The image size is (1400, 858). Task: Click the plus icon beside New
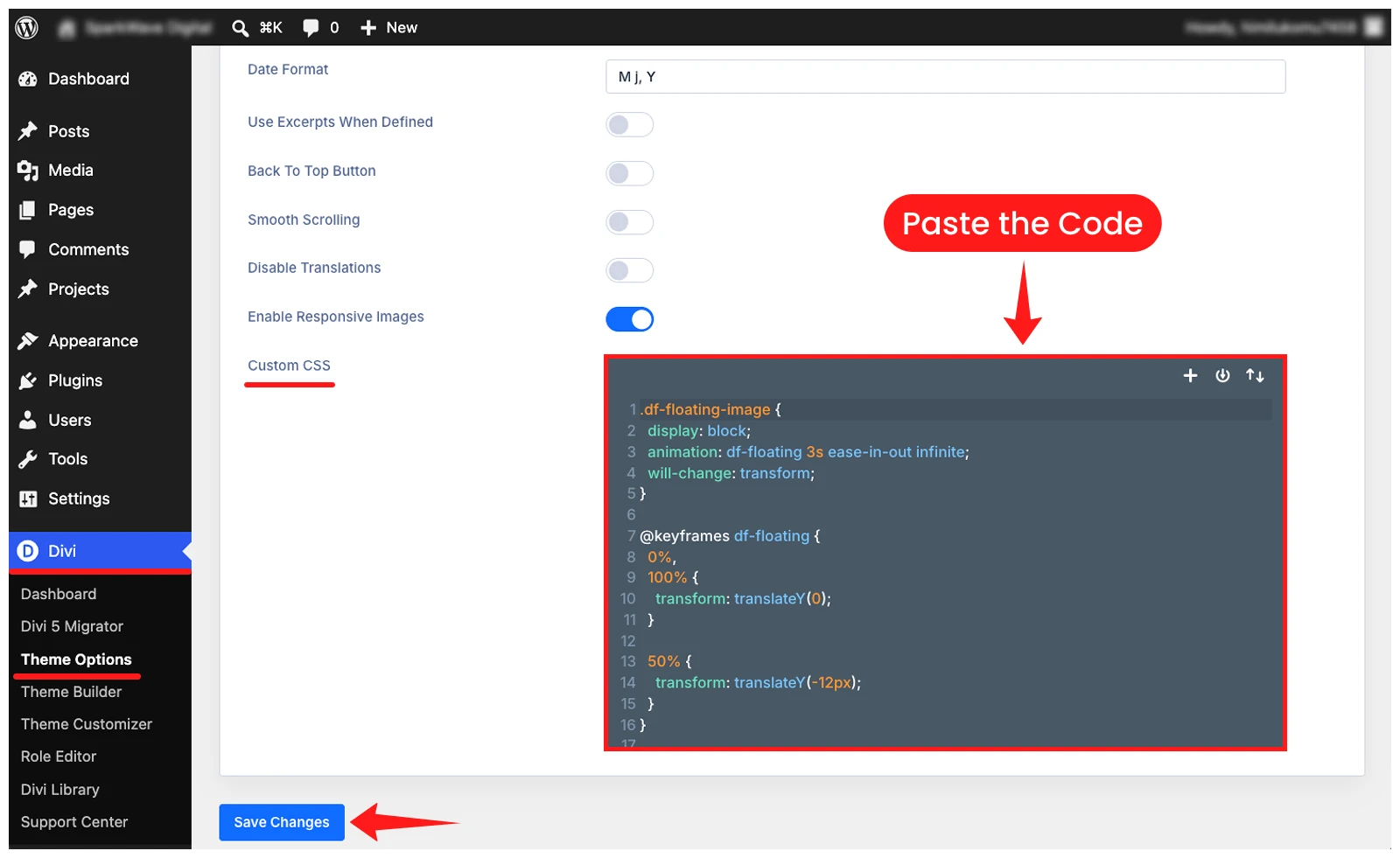click(x=368, y=28)
